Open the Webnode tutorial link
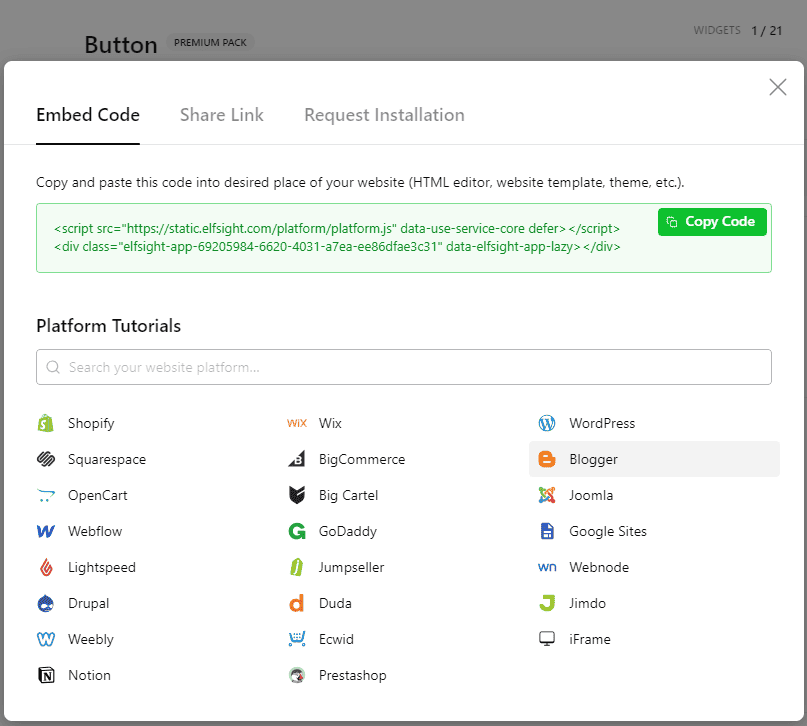807x726 pixels. (599, 567)
